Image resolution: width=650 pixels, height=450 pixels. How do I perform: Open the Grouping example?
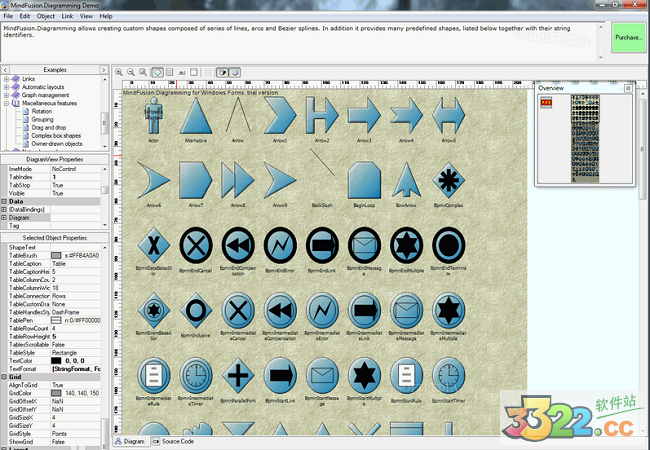point(43,119)
